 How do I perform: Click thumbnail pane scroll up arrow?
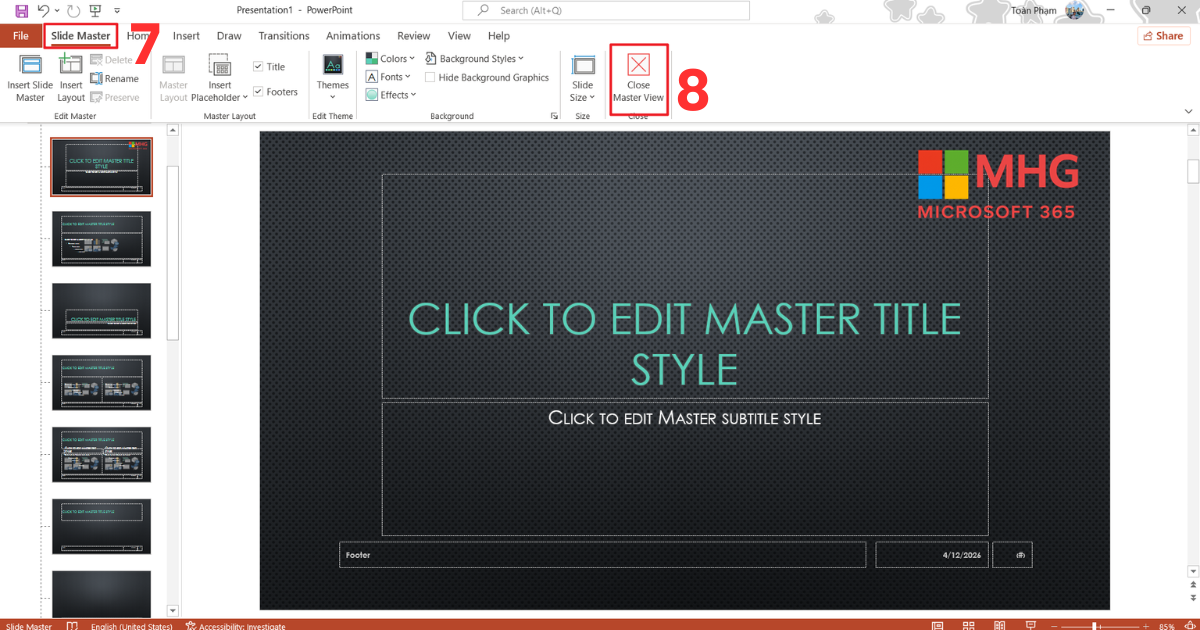[173, 130]
